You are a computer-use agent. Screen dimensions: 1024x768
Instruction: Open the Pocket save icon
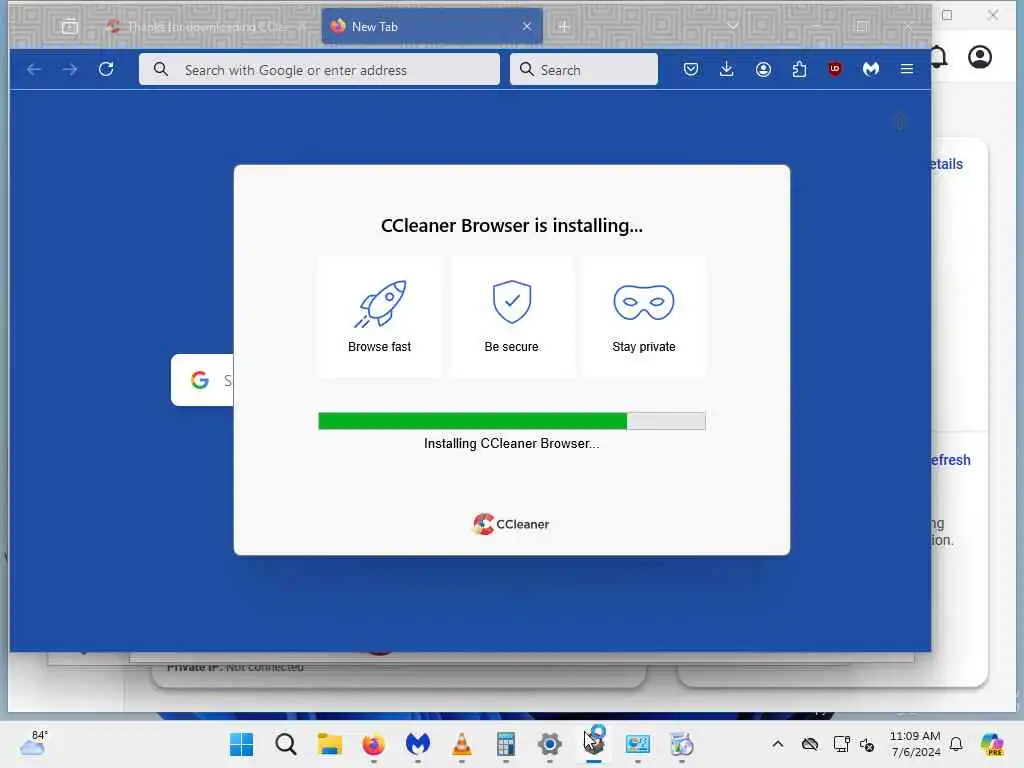coord(691,69)
